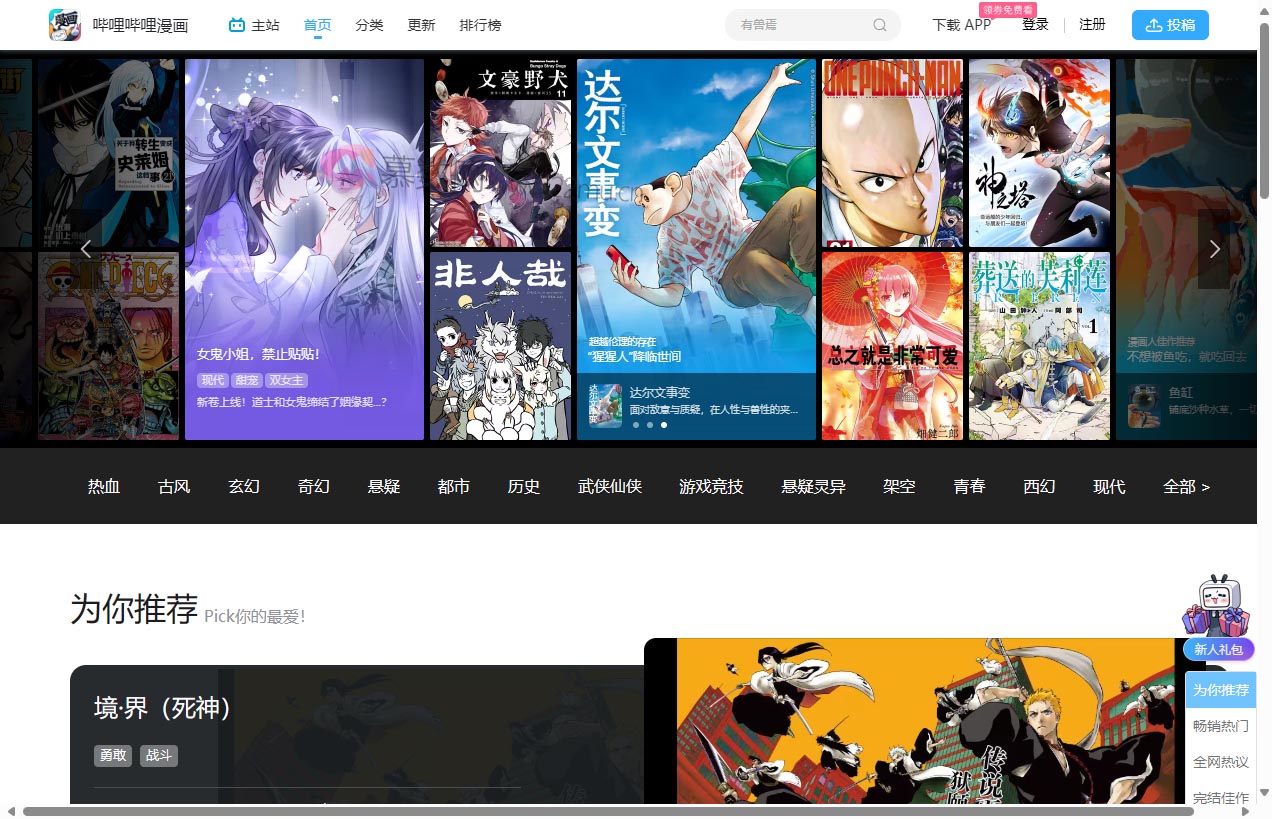Select the second carousel indicator dot
The image size is (1272, 819).
coord(650,425)
